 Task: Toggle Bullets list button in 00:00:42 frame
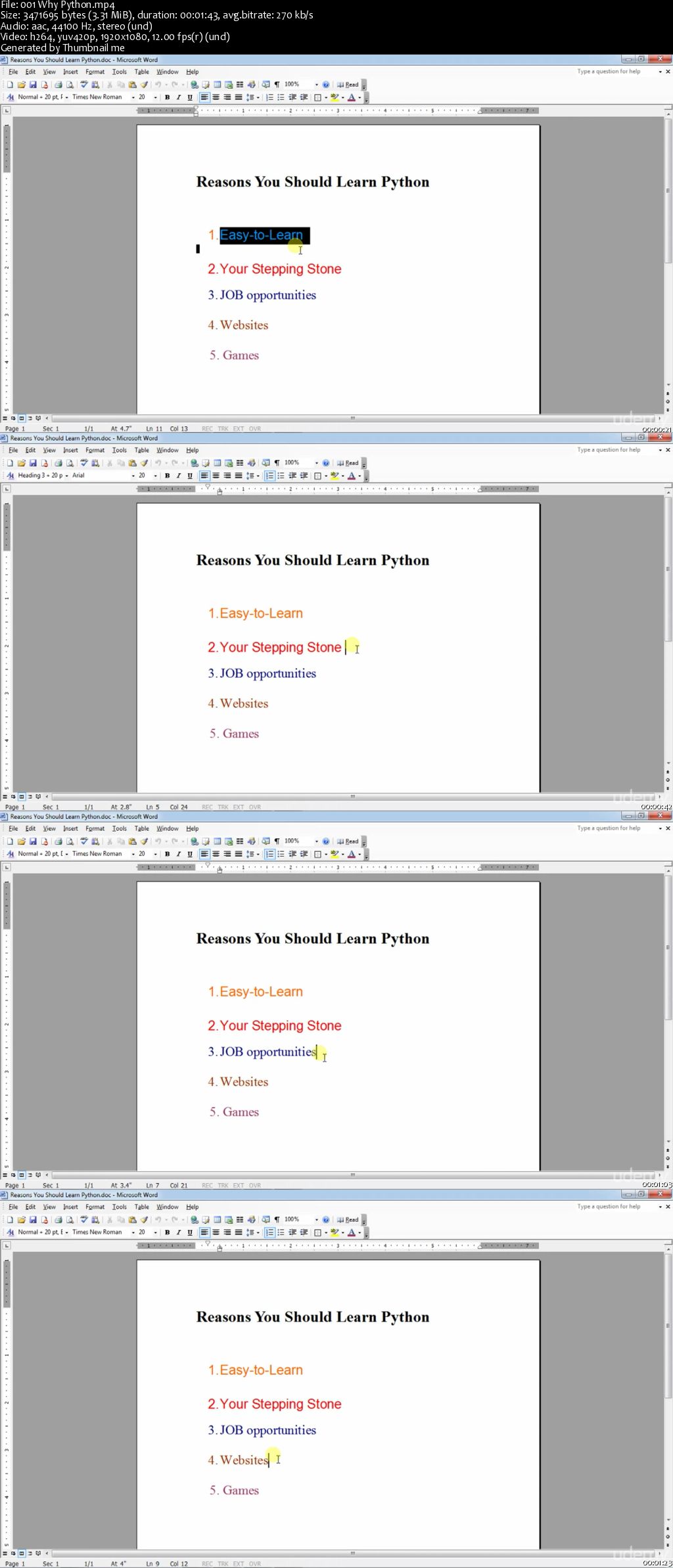click(281, 476)
